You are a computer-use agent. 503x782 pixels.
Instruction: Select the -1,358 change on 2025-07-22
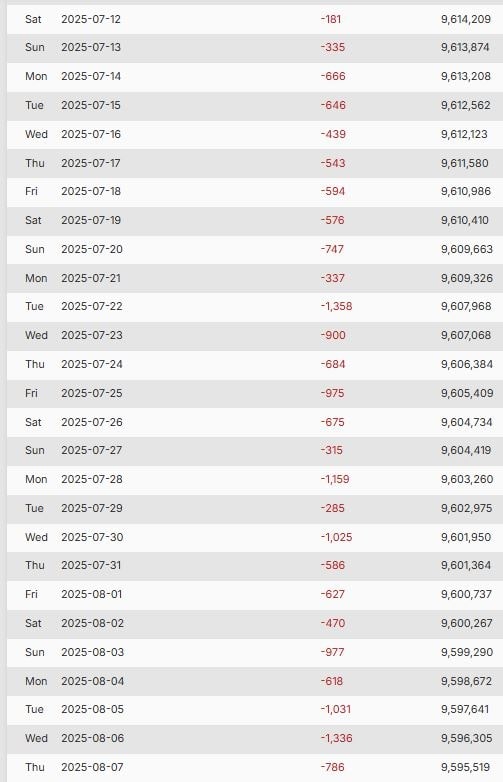pyautogui.click(x=336, y=306)
